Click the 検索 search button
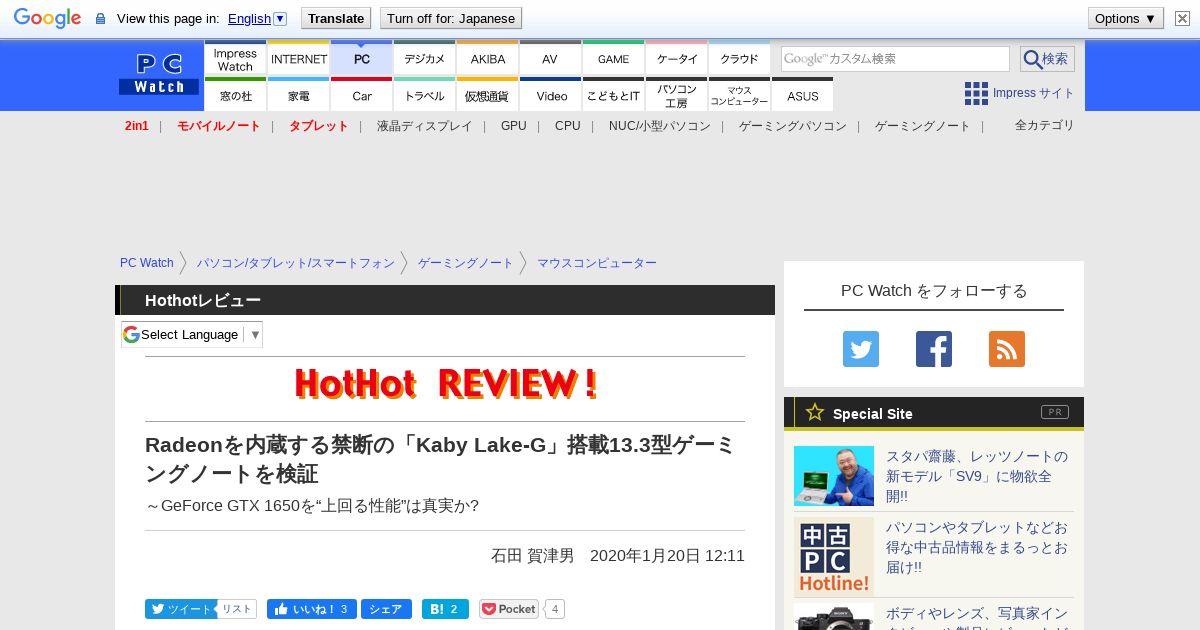Image resolution: width=1200 pixels, height=630 pixels. (x=1047, y=59)
